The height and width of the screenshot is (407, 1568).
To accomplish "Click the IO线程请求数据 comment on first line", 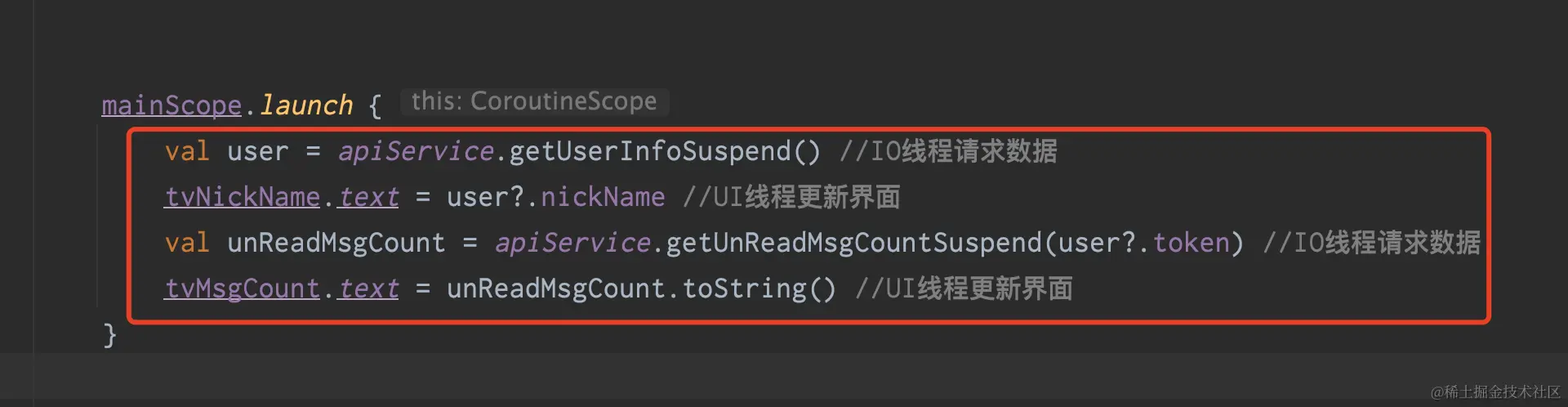I will point(948,151).
